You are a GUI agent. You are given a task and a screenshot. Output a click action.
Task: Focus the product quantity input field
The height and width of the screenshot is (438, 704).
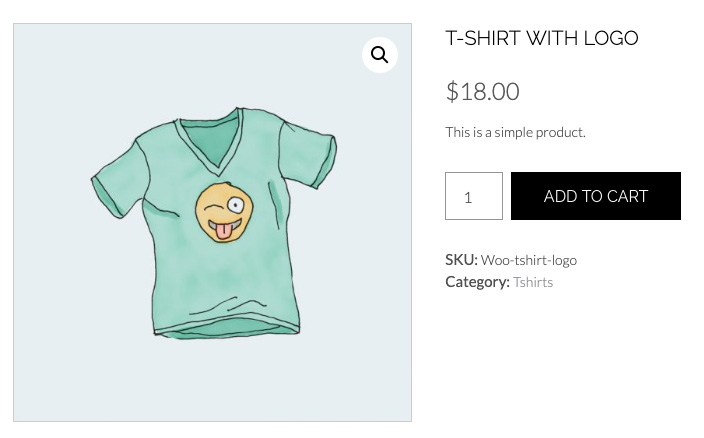(474, 196)
